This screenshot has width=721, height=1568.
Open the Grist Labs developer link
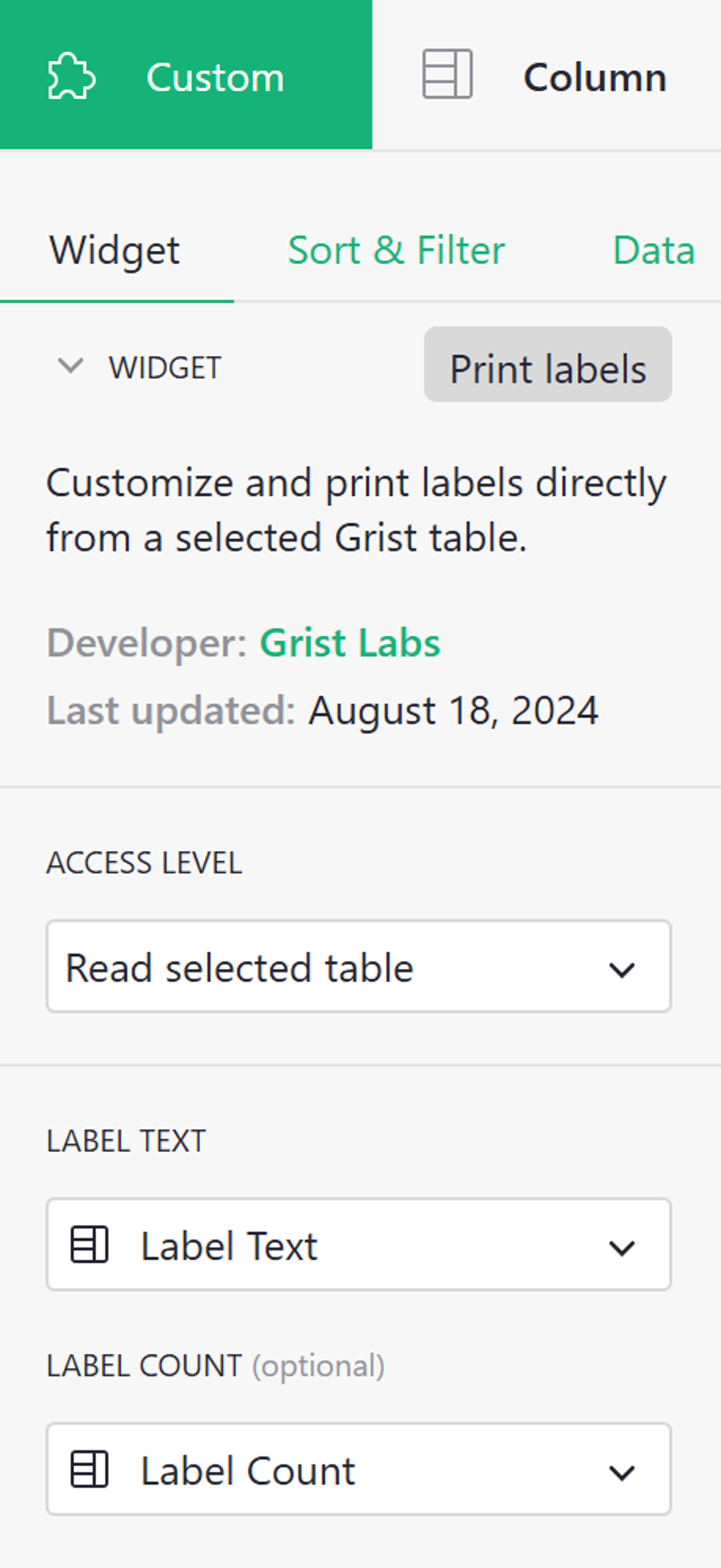coord(350,642)
